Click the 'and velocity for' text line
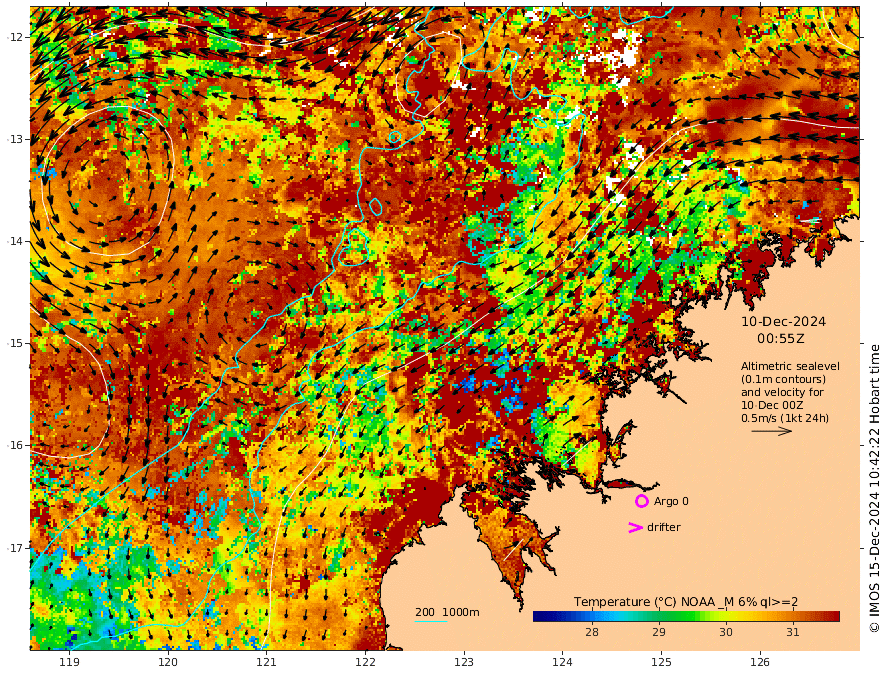880x680 pixels. pyautogui.click(x=782, y=392)
